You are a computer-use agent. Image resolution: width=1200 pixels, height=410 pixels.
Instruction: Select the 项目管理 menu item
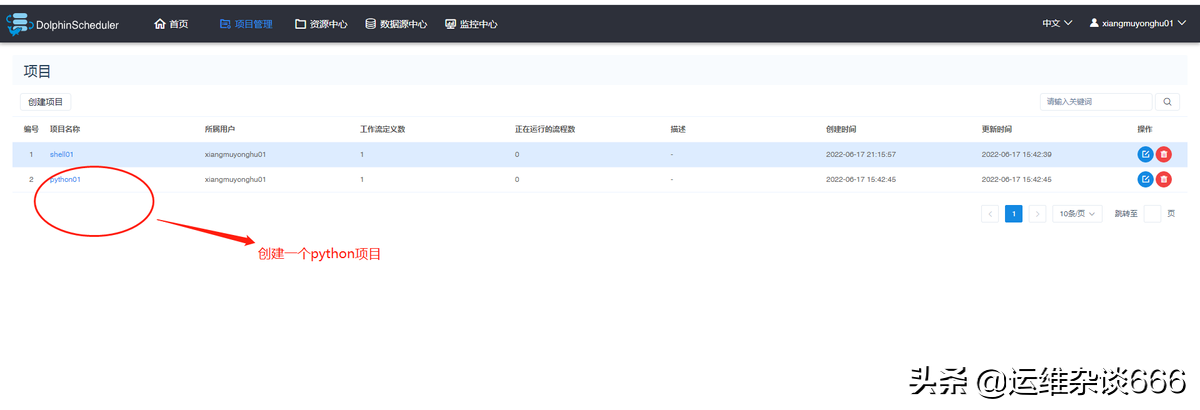coord(246,24)
